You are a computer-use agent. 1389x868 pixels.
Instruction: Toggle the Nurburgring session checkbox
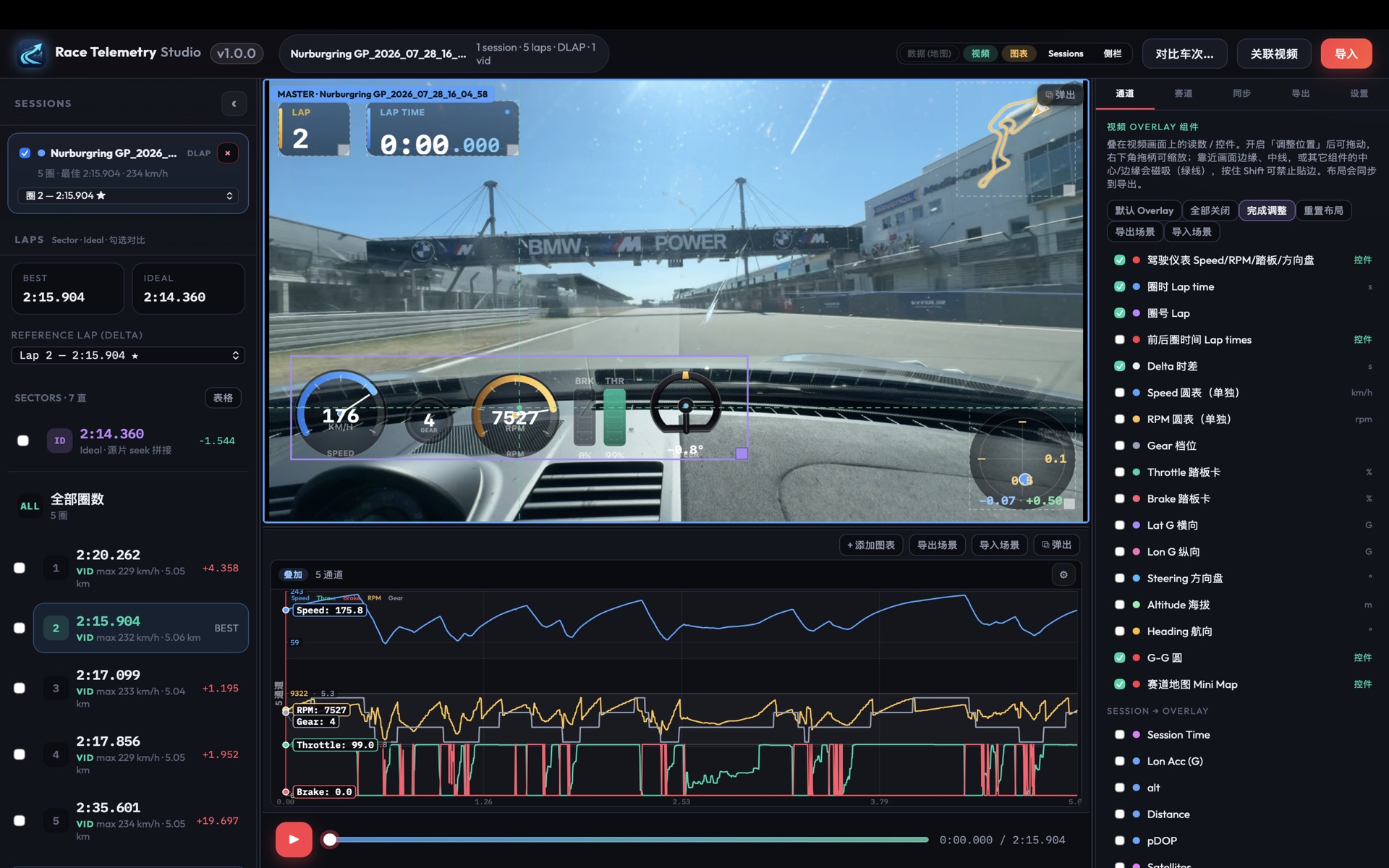[25, 153]
